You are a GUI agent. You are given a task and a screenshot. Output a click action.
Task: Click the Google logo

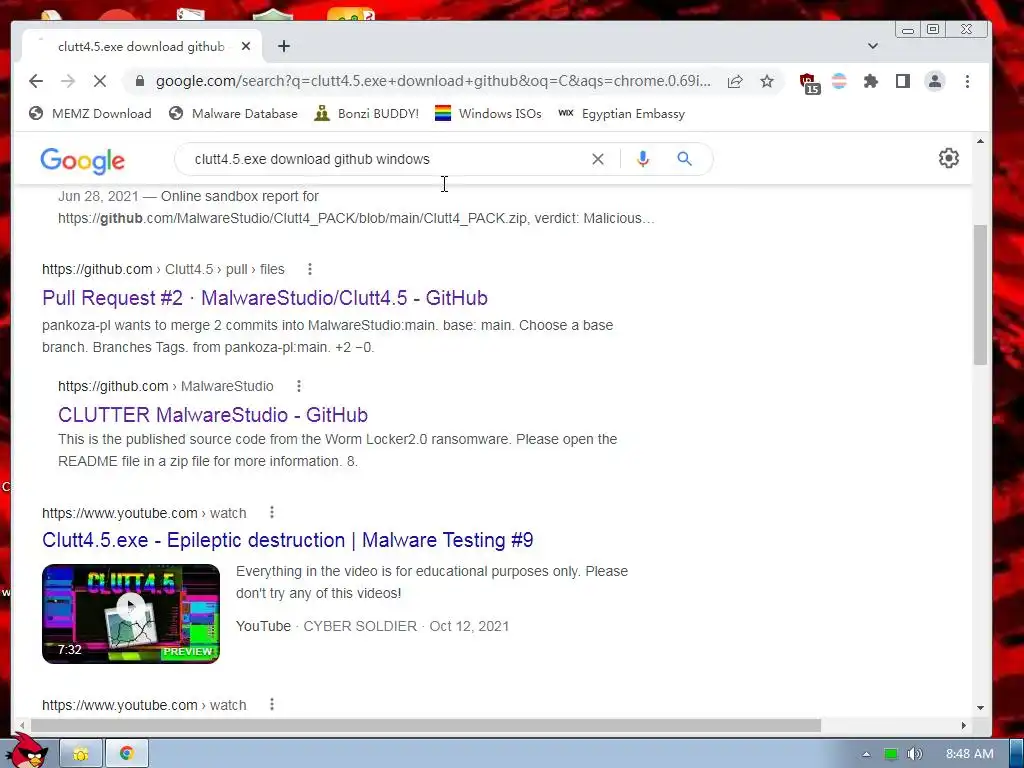[82, 161]
